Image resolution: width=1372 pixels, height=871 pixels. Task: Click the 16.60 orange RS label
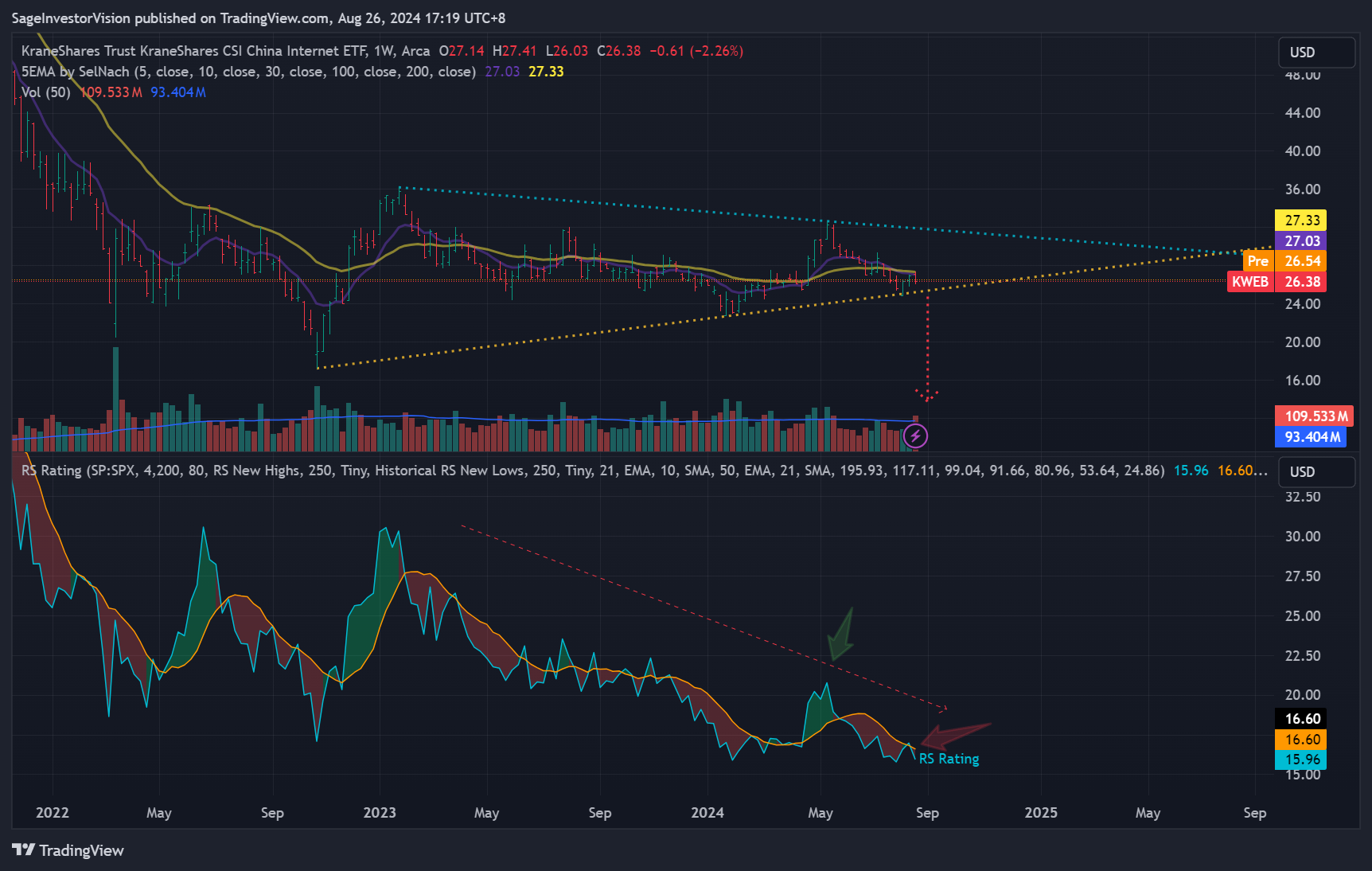tap(1301, 740)
